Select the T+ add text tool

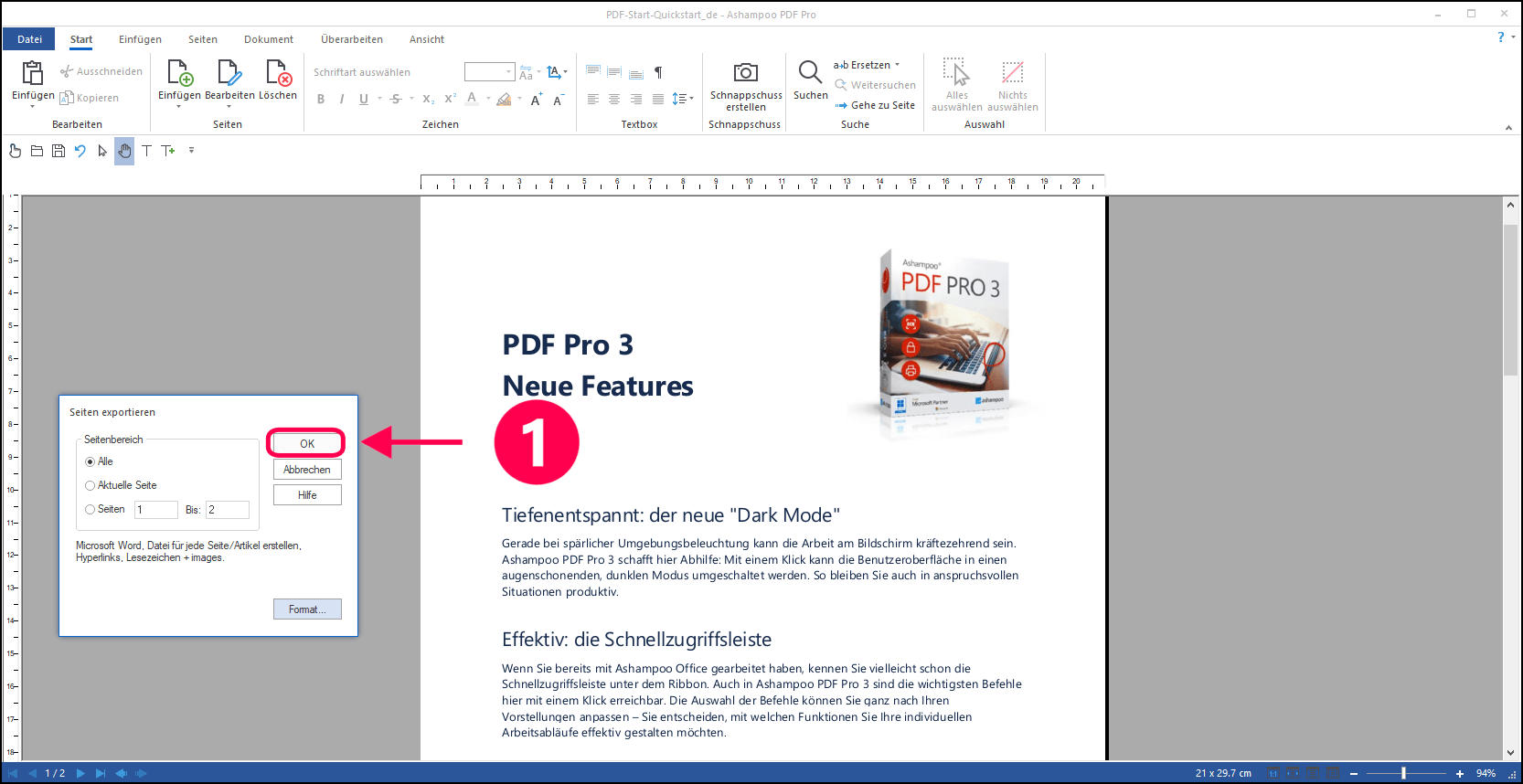[x=168, y=151]
